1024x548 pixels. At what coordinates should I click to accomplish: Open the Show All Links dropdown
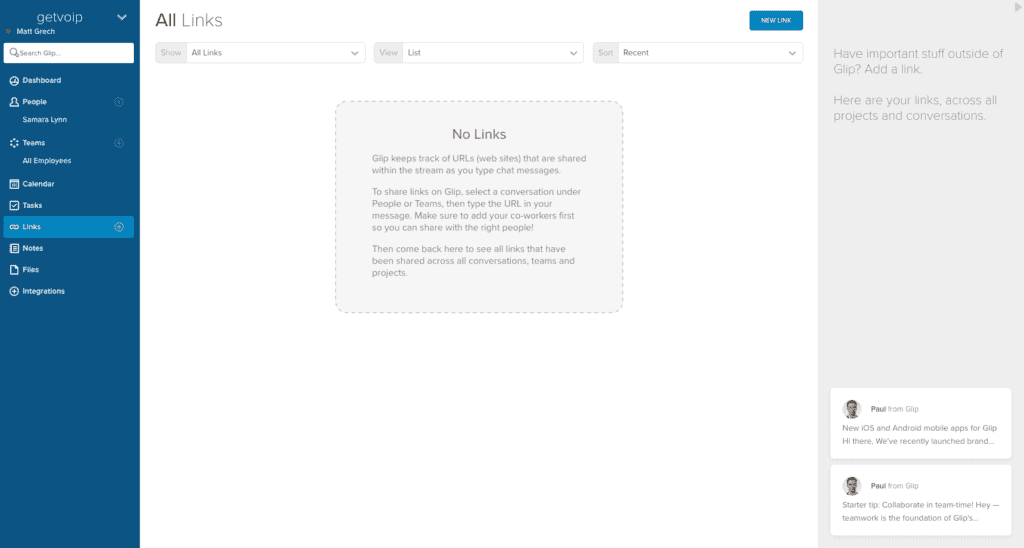[260, 53]
